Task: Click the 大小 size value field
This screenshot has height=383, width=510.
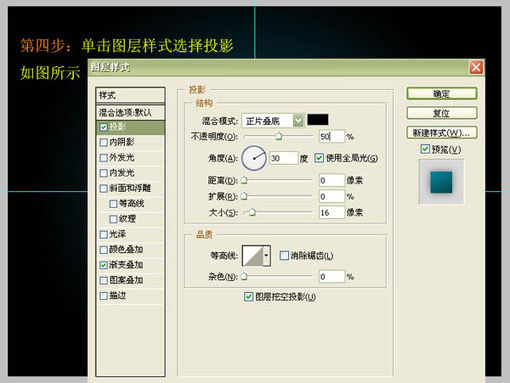Action: pos(331,212)
